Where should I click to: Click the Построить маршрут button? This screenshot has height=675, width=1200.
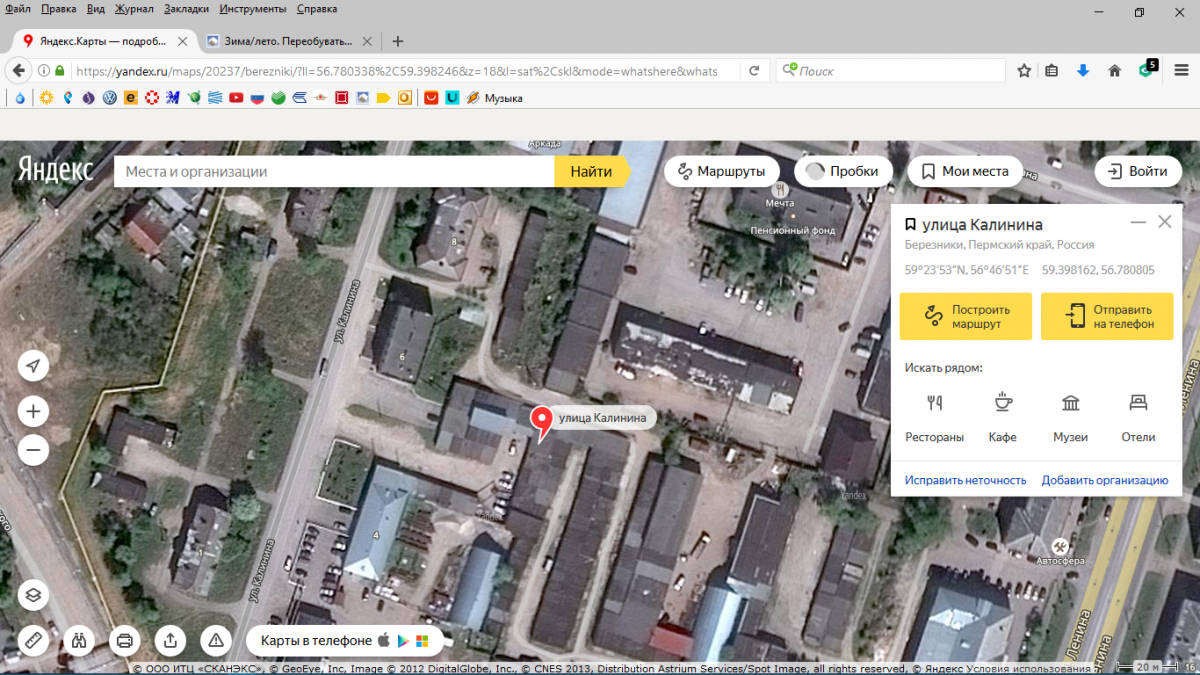click(964, 317)
